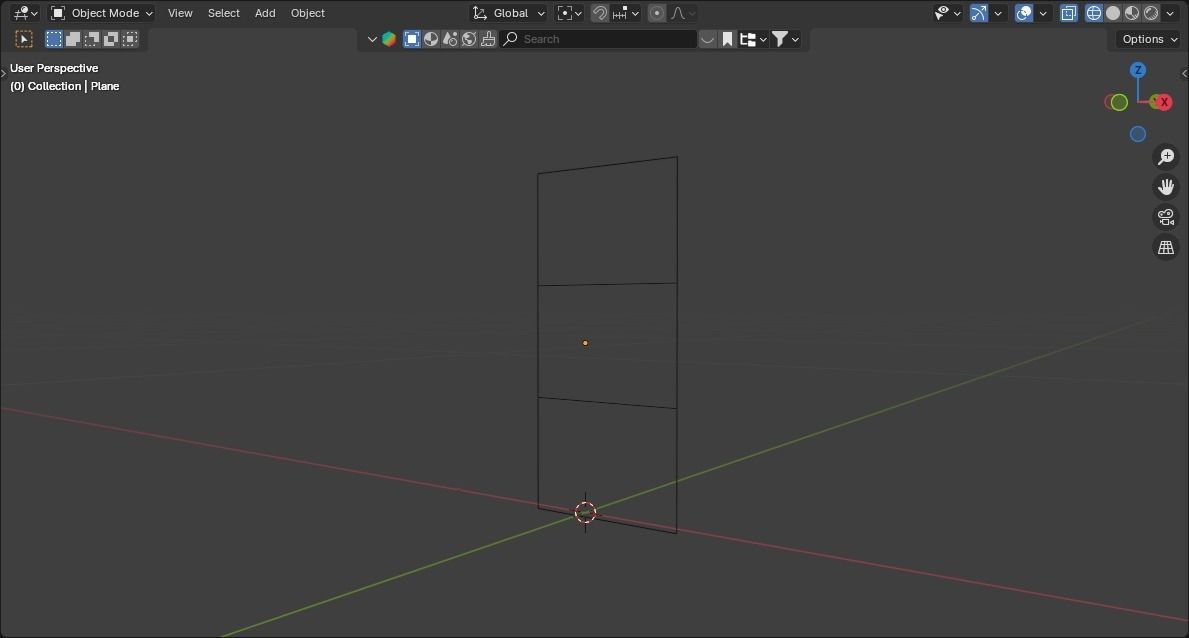Open the snapping options dropdown

[x=626, y=13]
